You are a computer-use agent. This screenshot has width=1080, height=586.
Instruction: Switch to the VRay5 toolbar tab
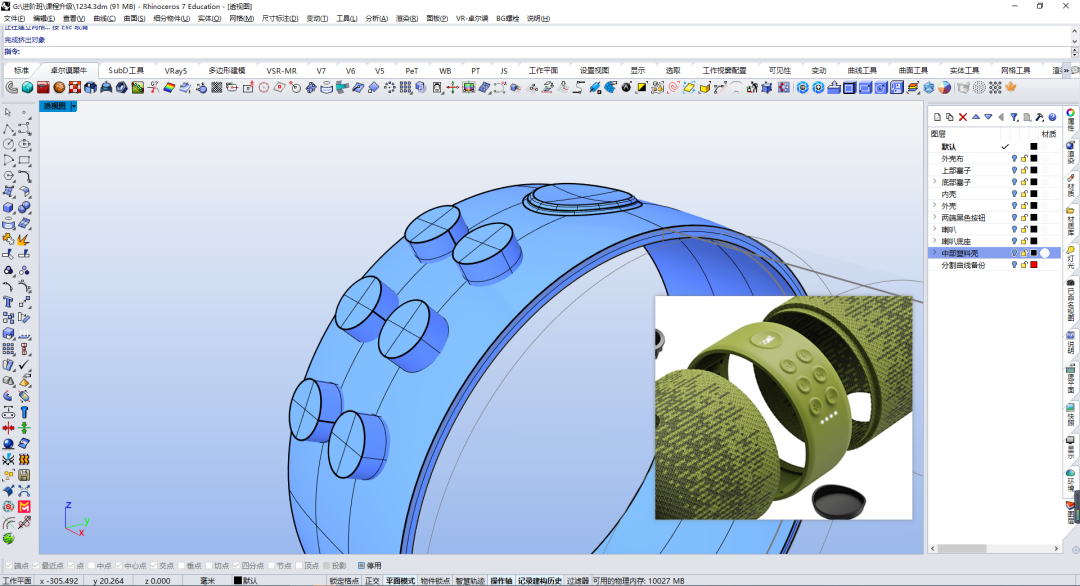(x=176, y=70)
